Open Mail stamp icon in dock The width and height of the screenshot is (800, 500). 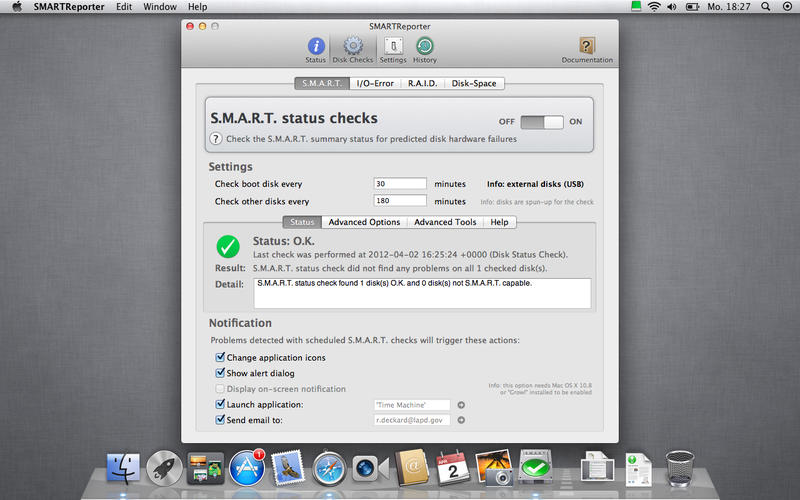pyautogui.click(x=287, y=468)
